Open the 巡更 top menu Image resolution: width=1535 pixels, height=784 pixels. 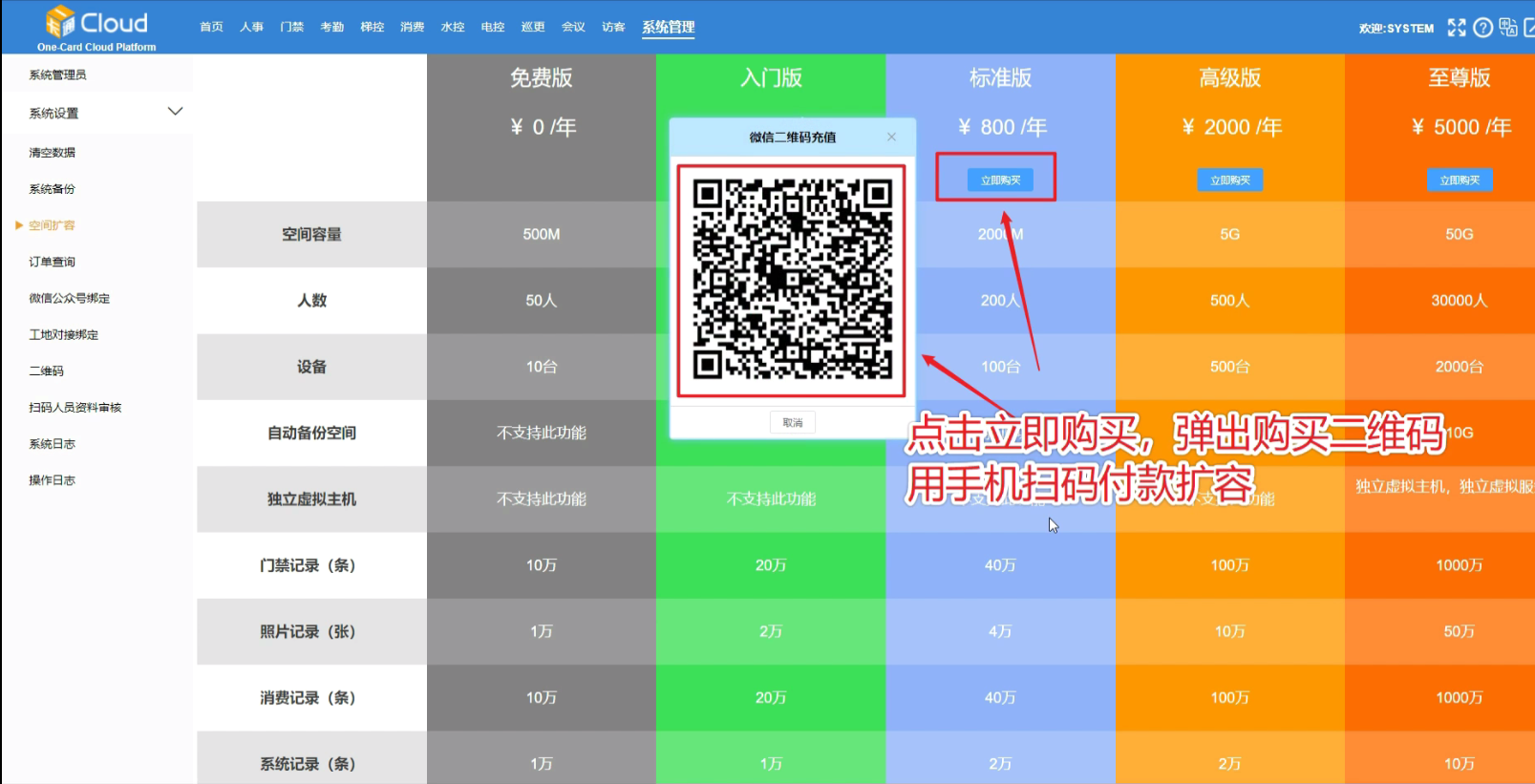tap(532, 27)
